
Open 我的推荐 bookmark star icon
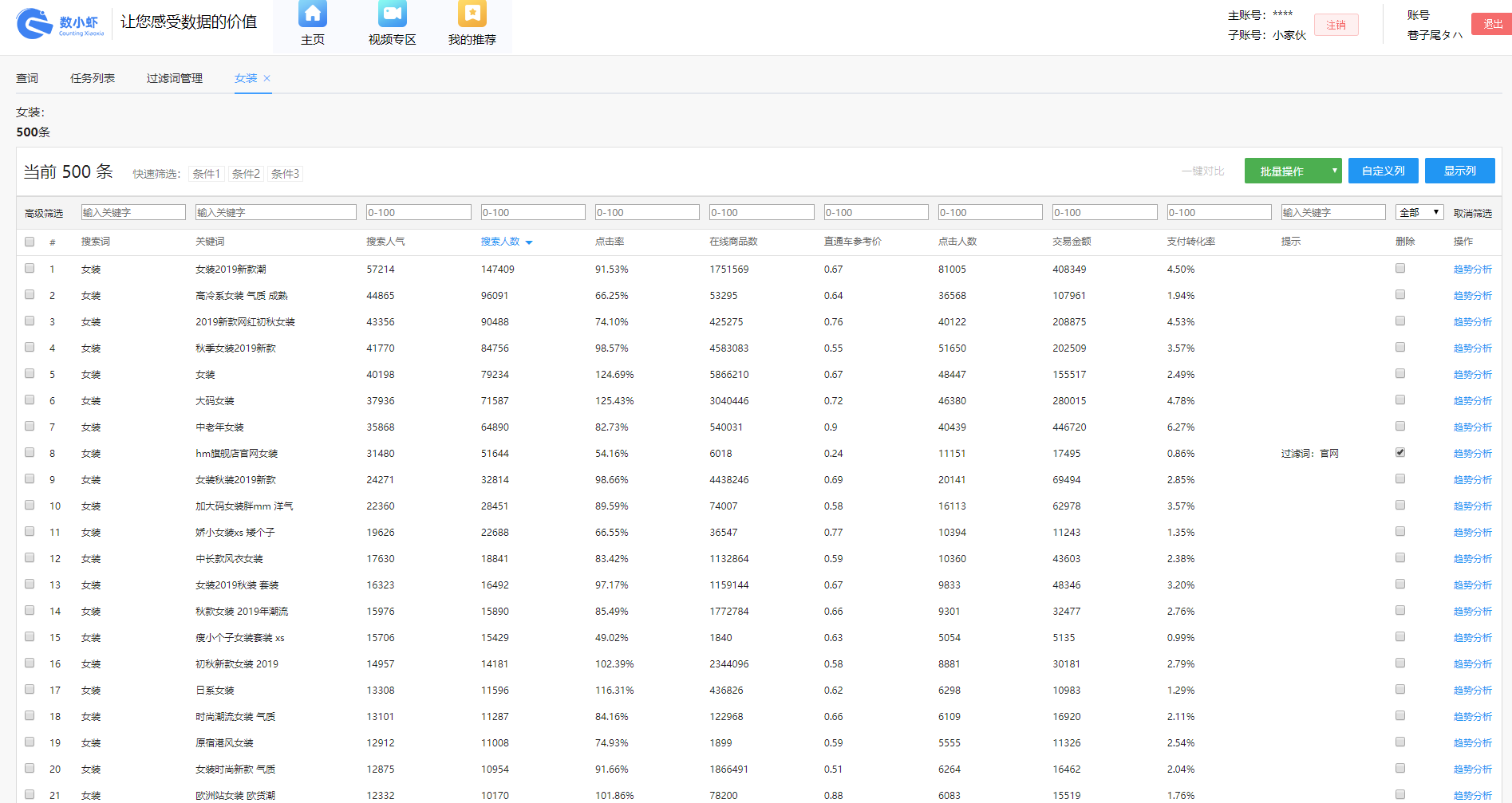[x=472, y=14]
